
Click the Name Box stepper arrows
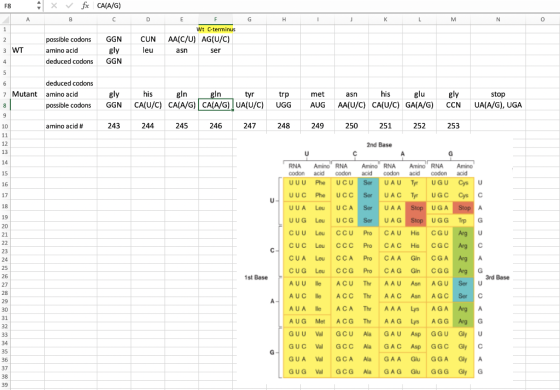(39, 6)
